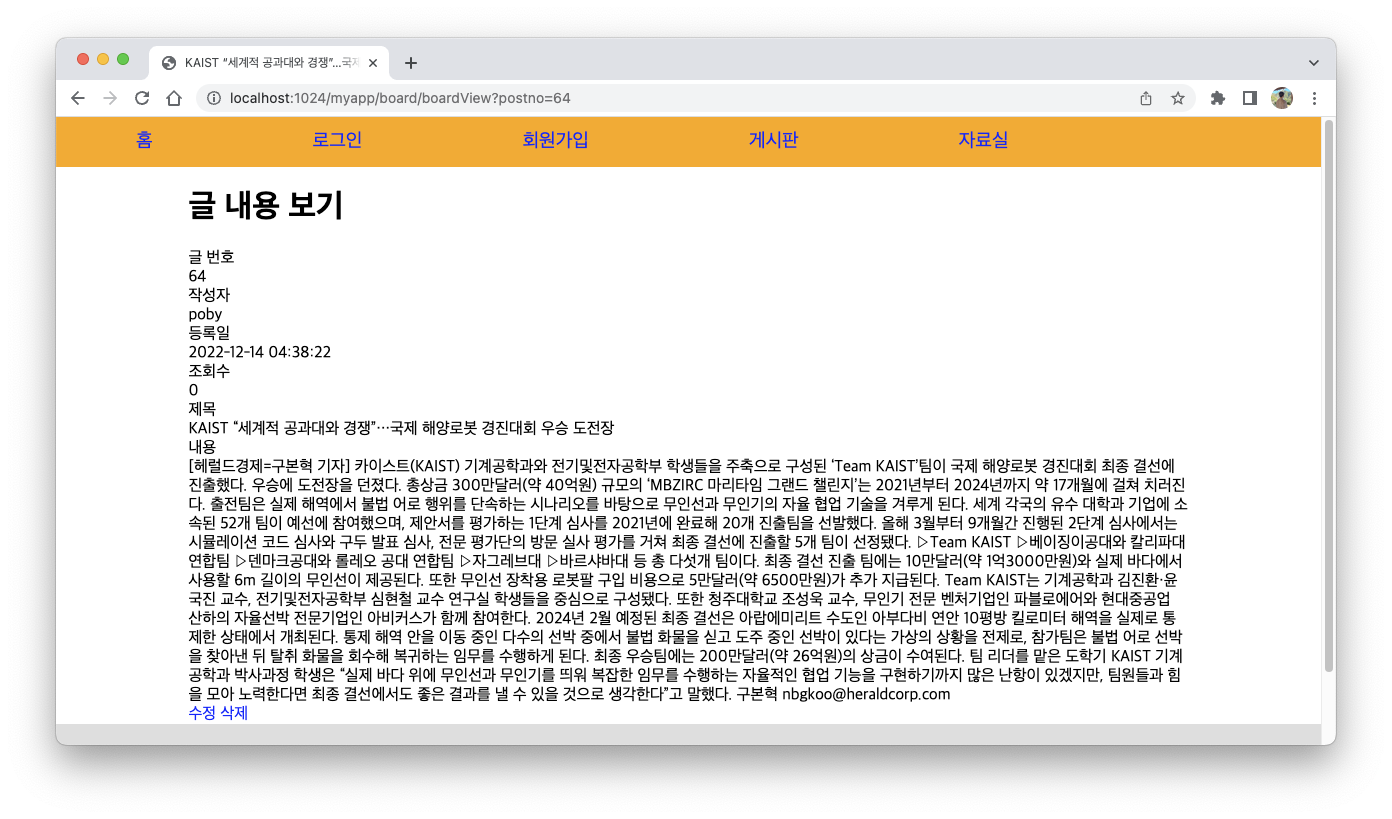1392x819 pixels.
Task: Click the green fullscreen window button
Action: 123,60
